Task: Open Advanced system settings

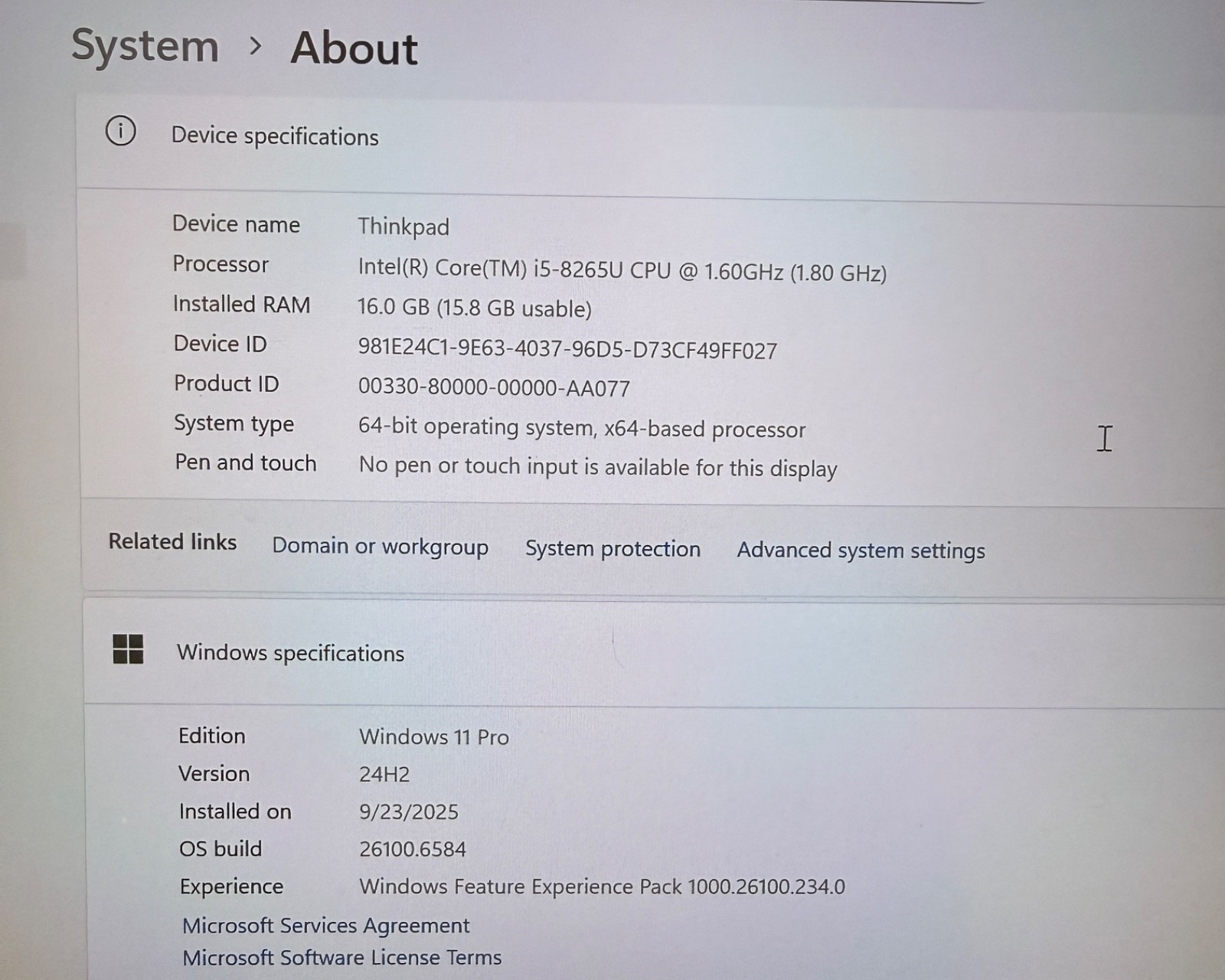Action: (x=861, y=551)
